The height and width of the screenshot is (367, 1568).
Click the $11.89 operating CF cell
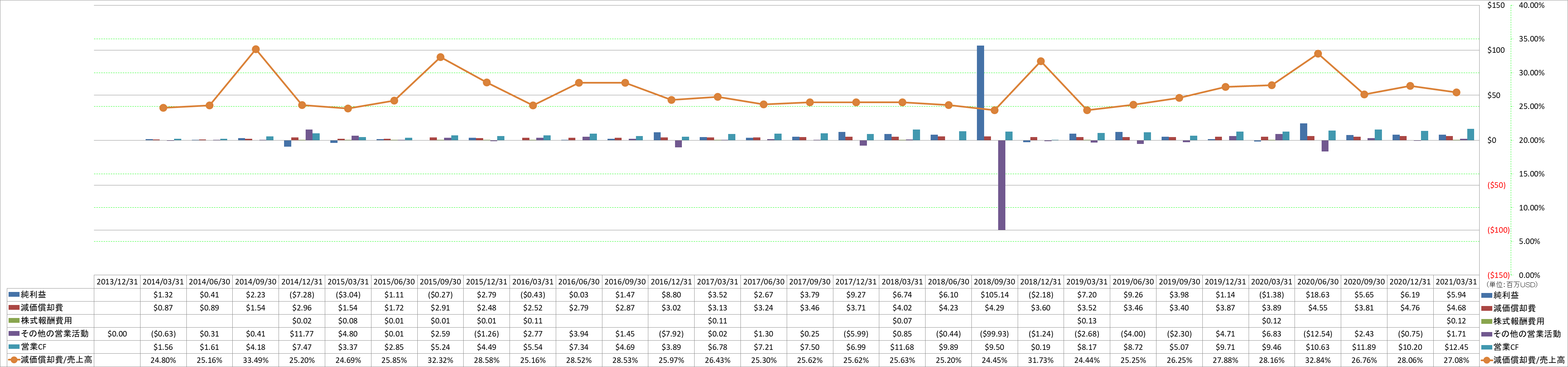1363,347
